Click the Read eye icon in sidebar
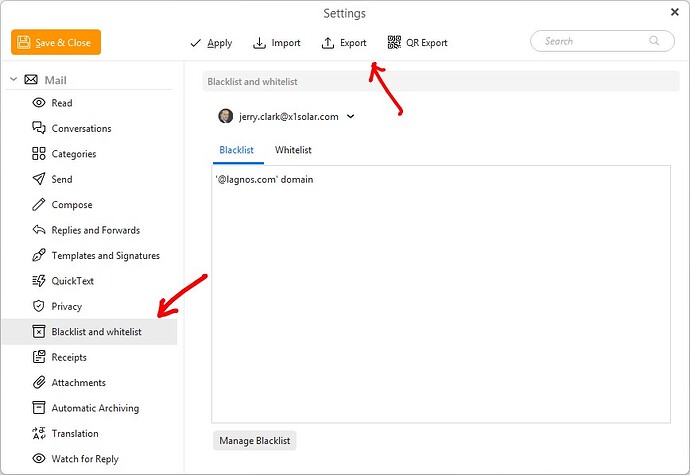 [39, 103]
